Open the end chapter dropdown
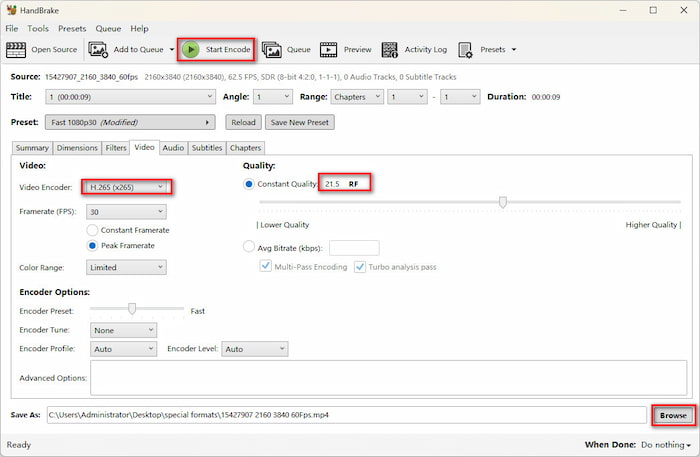The image size is (700, 457). pos(460,97)
